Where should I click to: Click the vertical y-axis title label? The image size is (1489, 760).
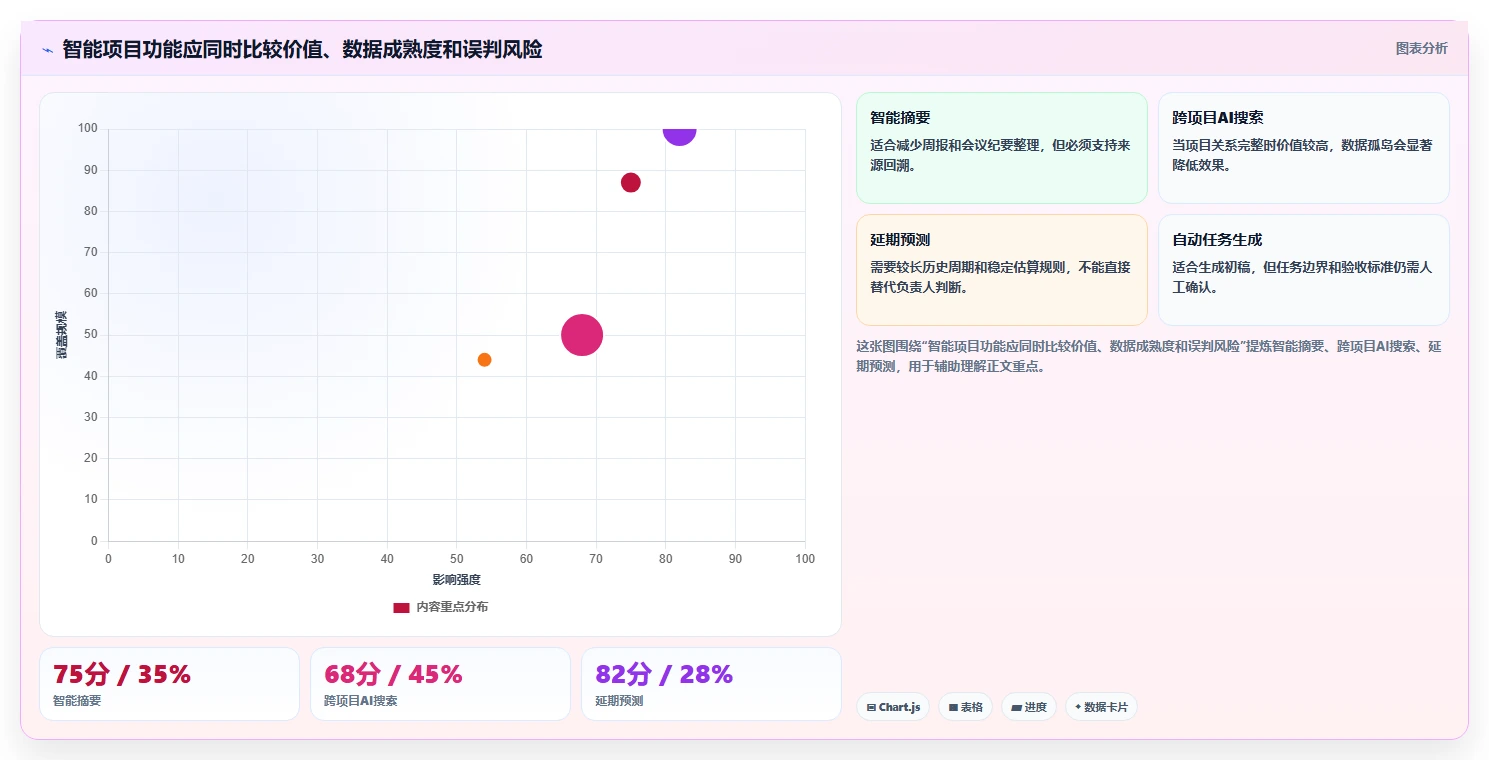(x=62, y=335)
